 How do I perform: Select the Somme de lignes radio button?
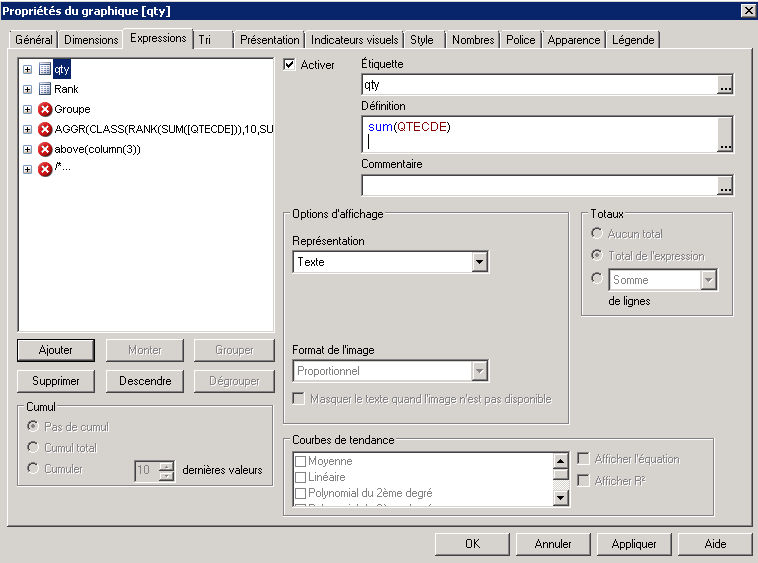click(597, 278)
